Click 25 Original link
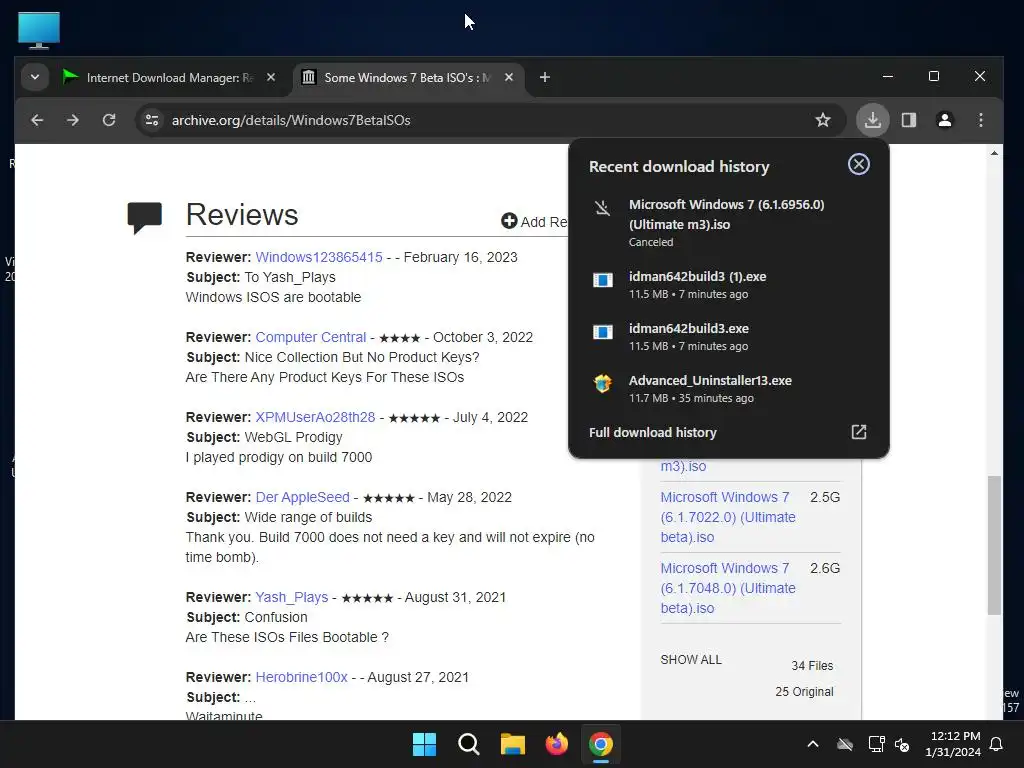Screen dimensions: 1024x768 (x=804, y=692)
